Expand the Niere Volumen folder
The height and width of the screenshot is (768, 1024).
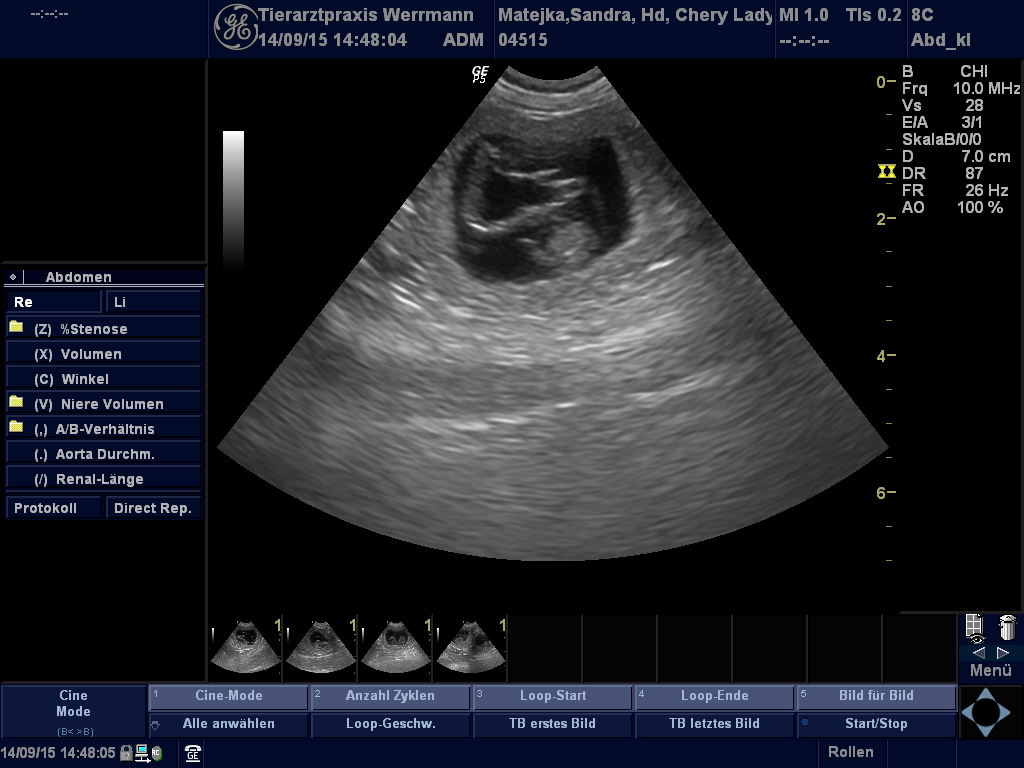16,403
